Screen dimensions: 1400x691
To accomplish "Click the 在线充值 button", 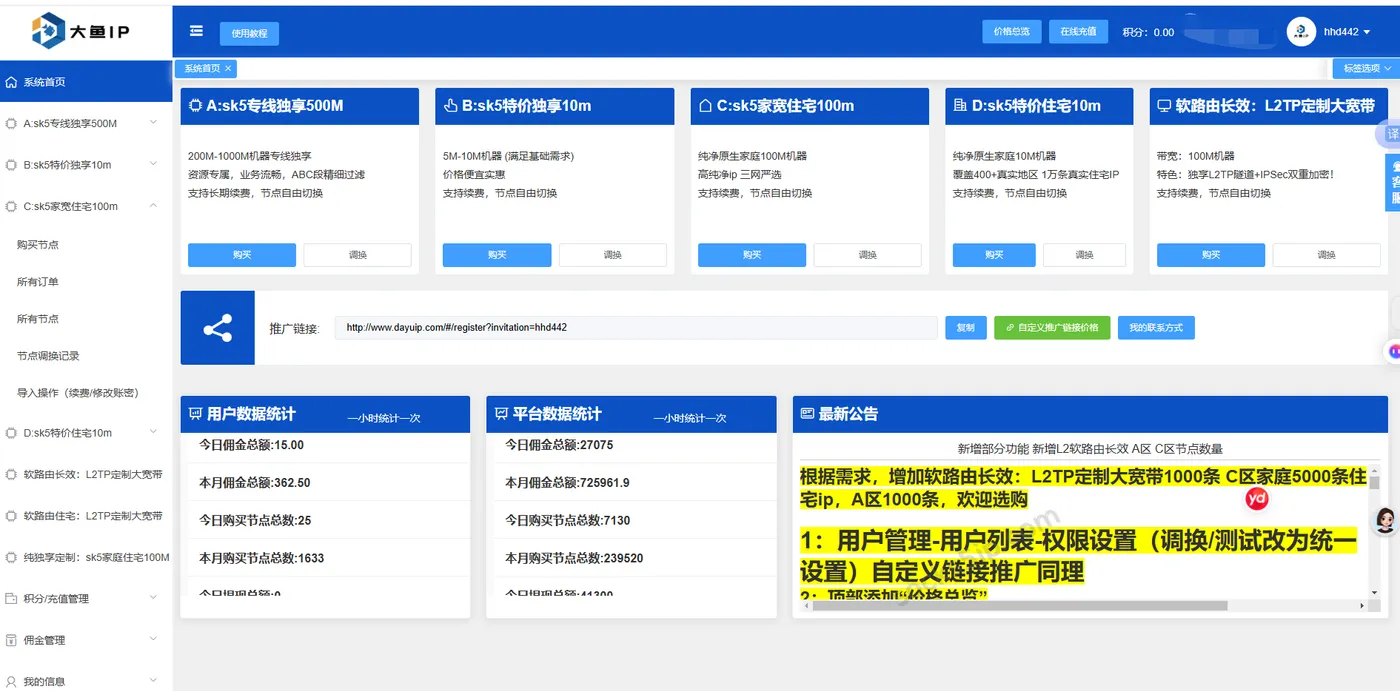I will [1078, 32].
